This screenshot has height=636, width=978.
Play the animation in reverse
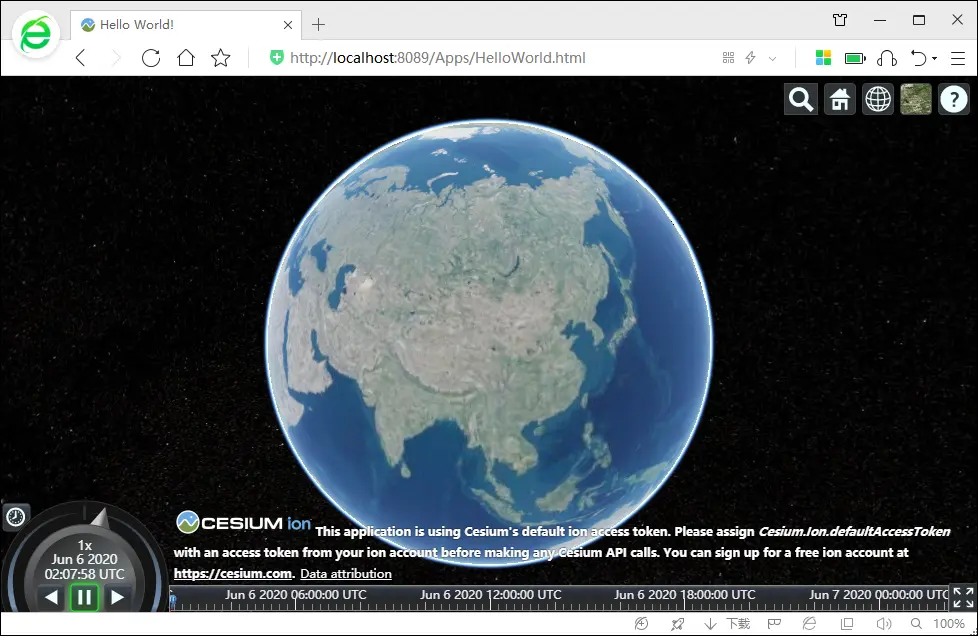coord(52,597)
